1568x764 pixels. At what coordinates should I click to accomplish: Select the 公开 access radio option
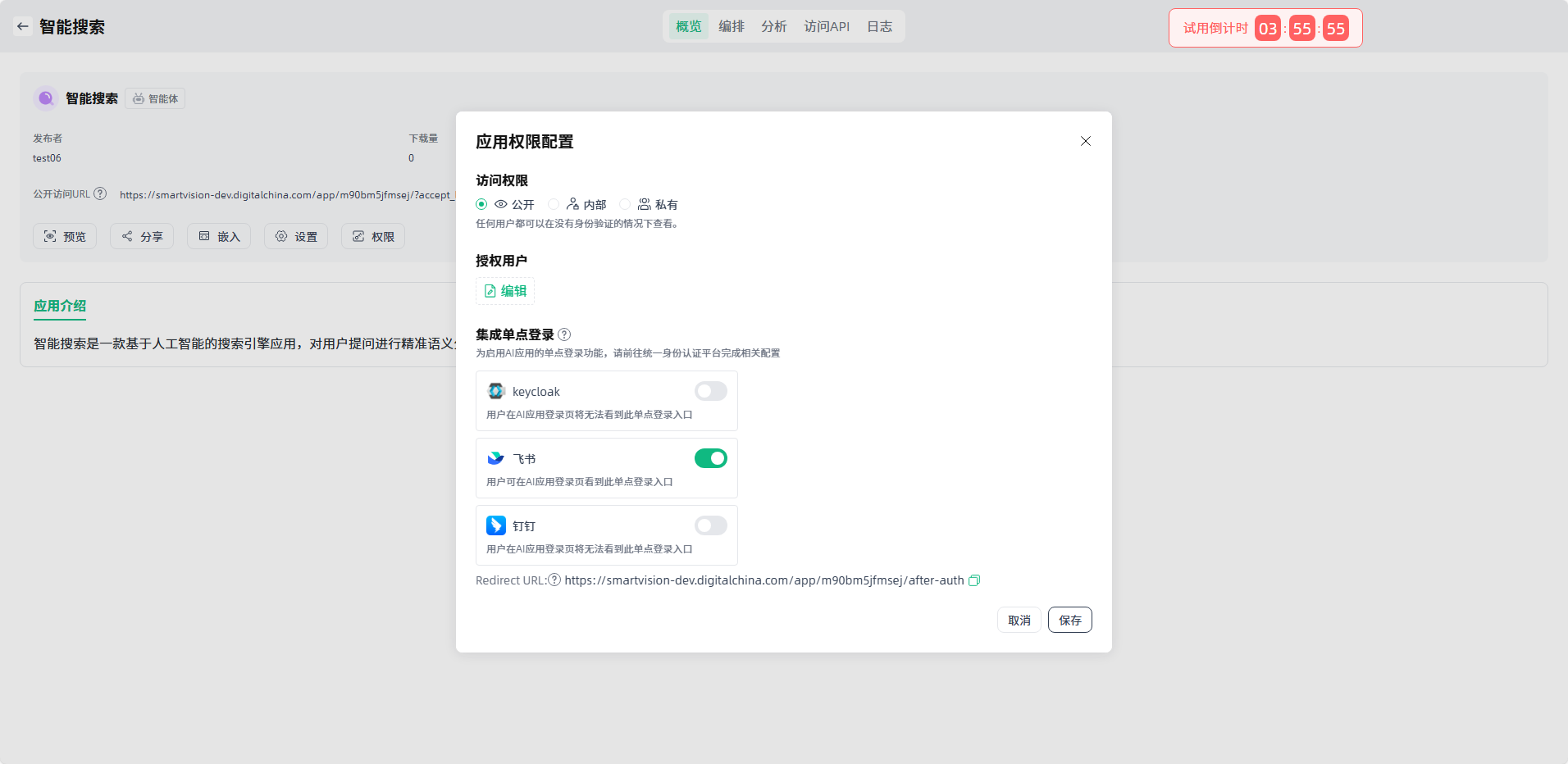[481, 204]
